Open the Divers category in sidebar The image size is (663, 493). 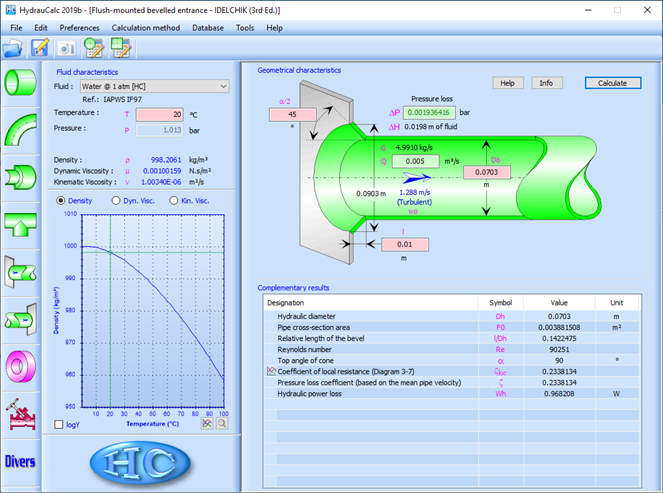[x=20, y=461]
